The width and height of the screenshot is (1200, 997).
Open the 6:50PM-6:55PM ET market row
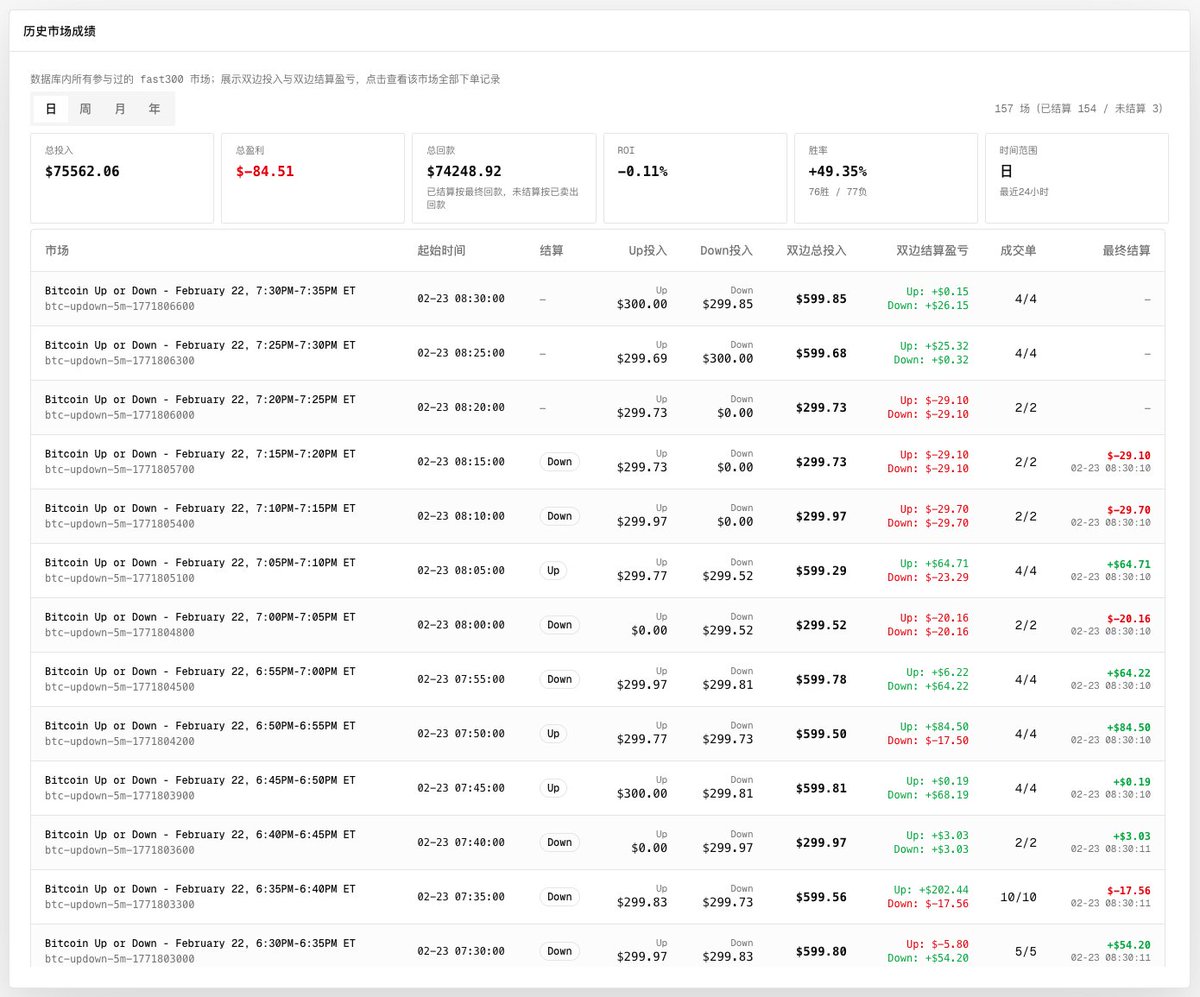pos(598,734)
